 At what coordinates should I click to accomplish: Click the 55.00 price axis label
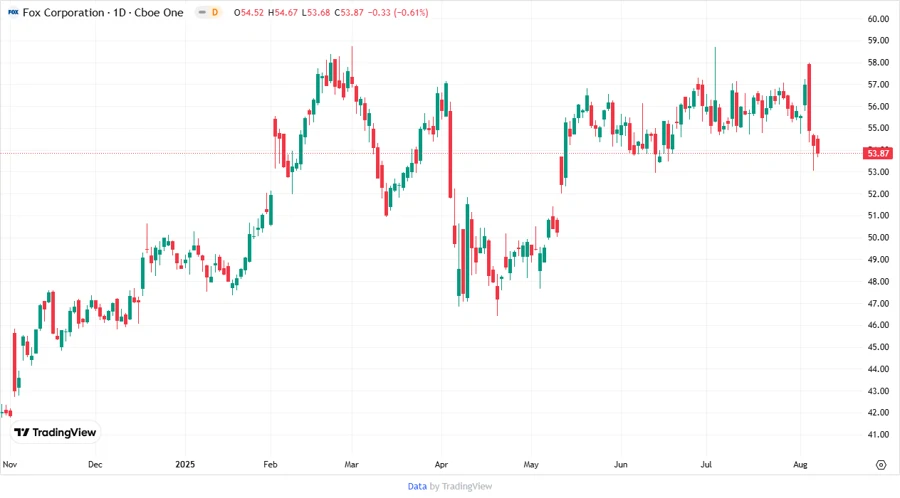pos(878,128)
